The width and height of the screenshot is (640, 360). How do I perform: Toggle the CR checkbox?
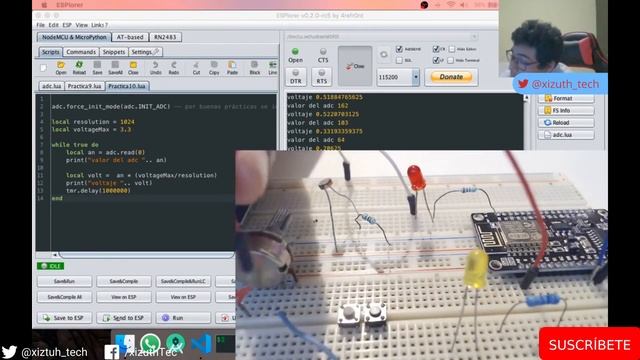(436, 49)
